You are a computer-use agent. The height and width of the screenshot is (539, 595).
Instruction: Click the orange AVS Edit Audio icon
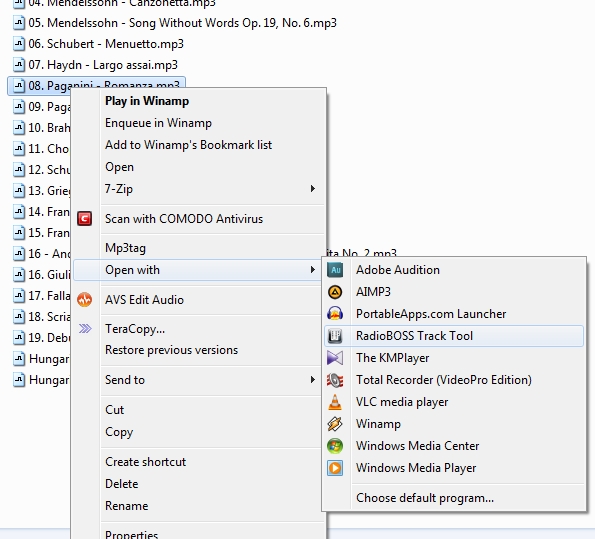[x=85, y=300]
